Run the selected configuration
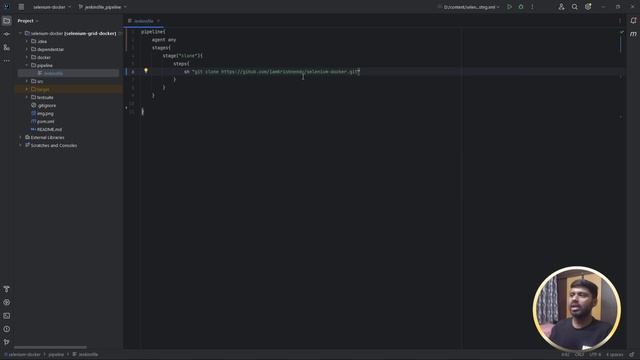The width and height of the screenshot is (640, 360). coord(509,7)
